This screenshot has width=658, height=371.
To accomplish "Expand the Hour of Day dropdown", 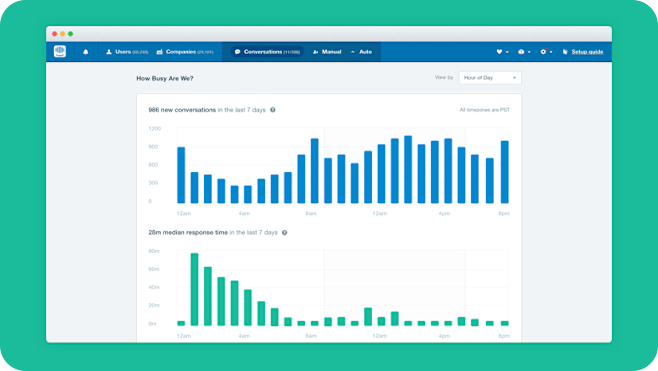I will (x=490, y=78).
